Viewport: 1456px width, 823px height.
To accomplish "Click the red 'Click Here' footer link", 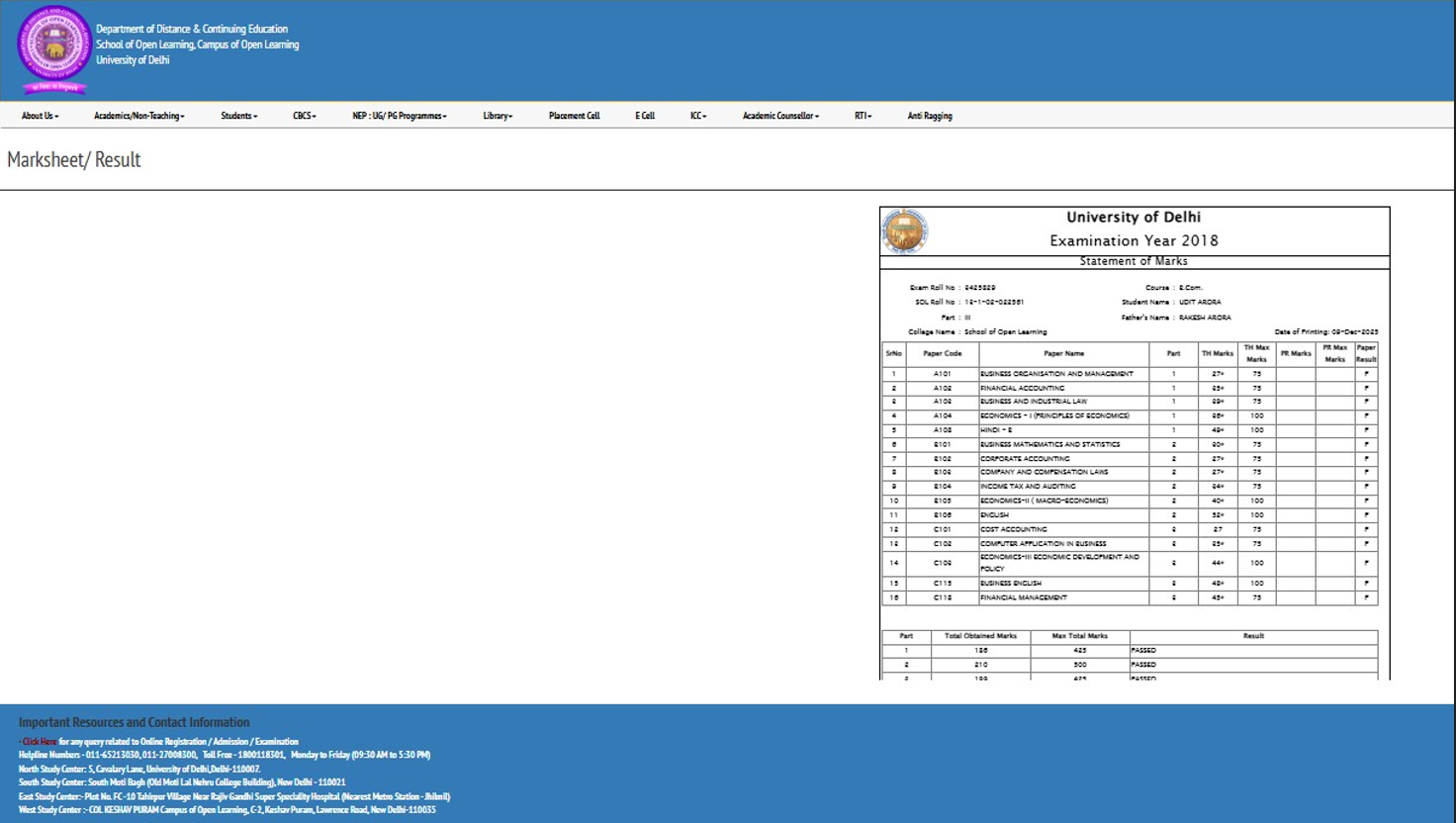I will (x=40, y=742).
